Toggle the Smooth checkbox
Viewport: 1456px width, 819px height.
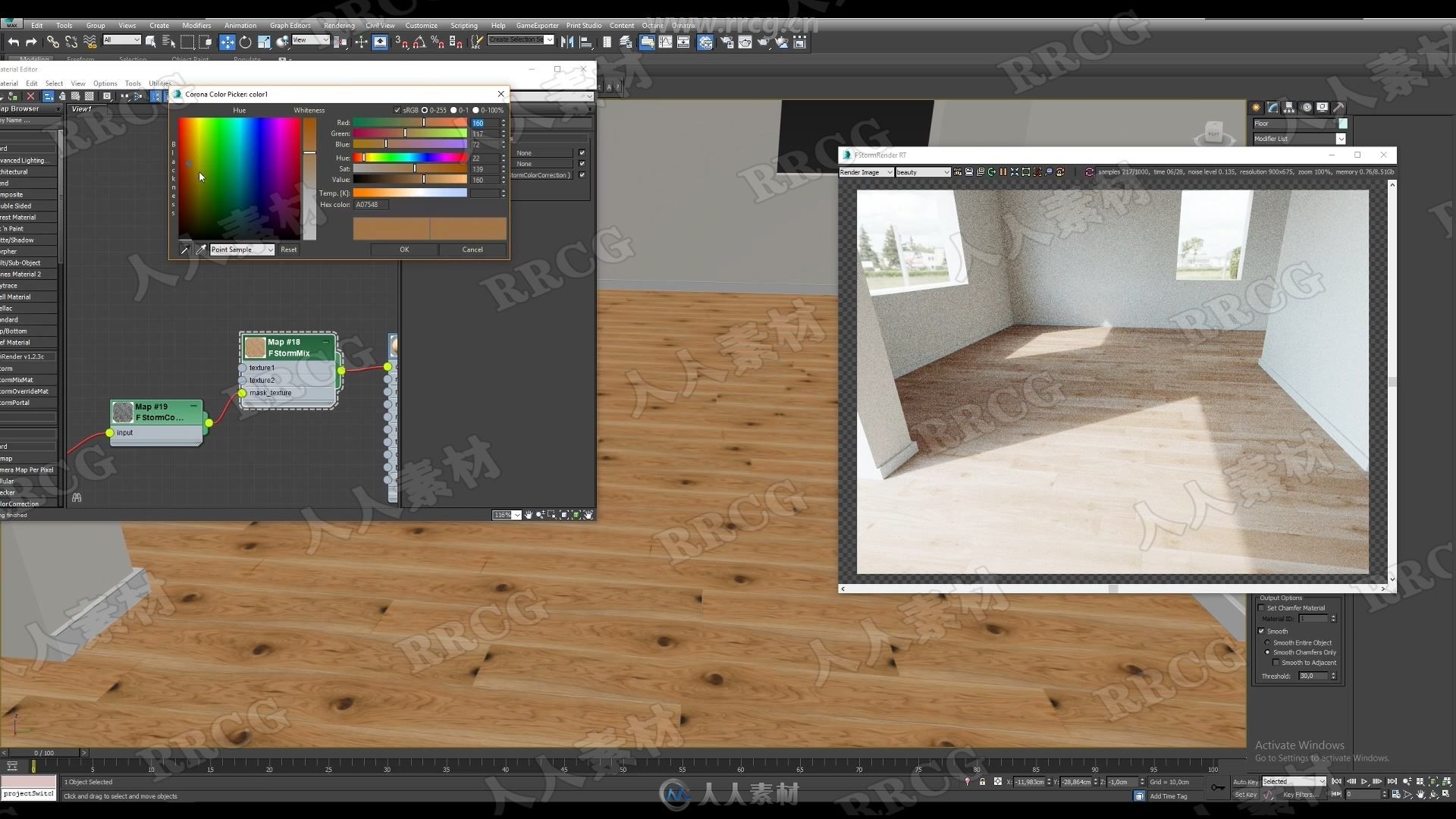(1262, 631)
